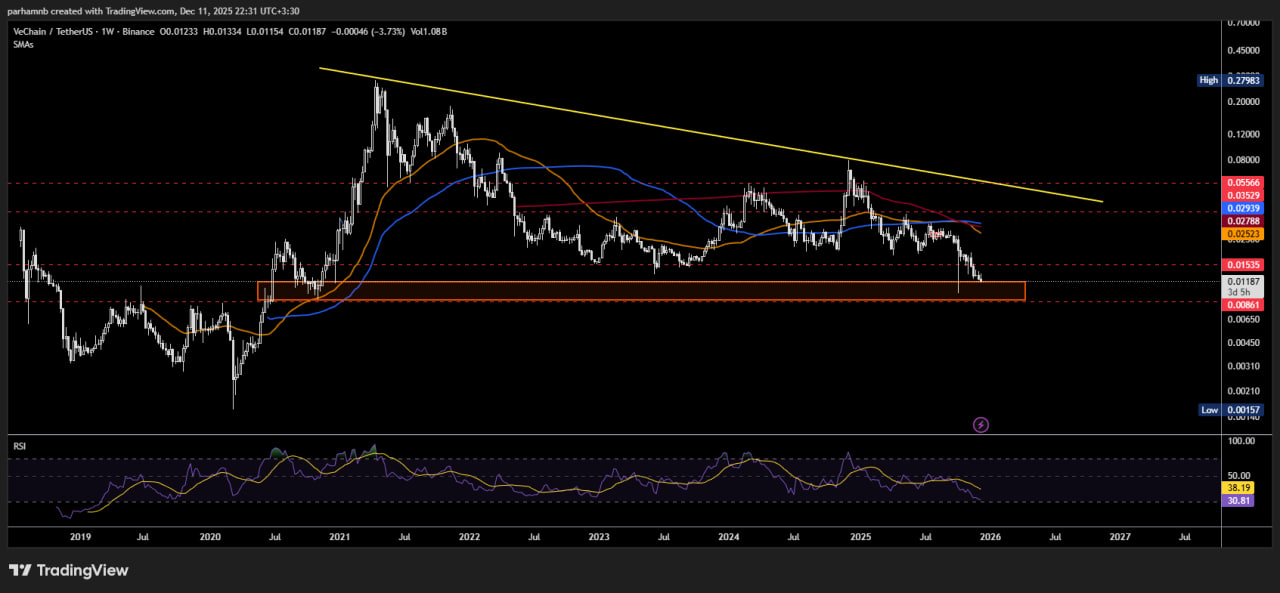Click the Low 0.00157 price label
1280x593 pixels.
(x=1236, y=410)
